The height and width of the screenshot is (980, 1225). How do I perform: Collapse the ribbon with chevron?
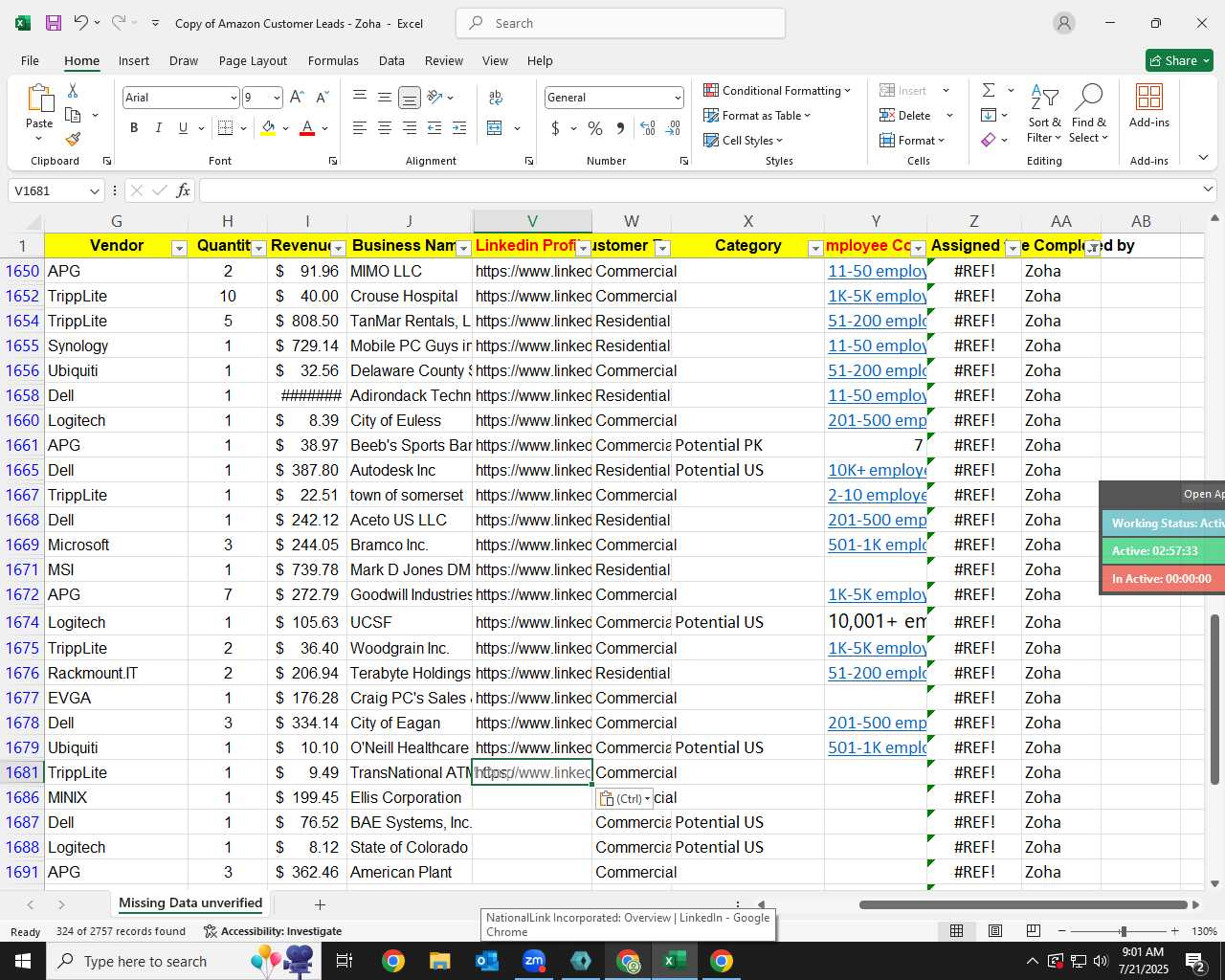click(1203, 158)
